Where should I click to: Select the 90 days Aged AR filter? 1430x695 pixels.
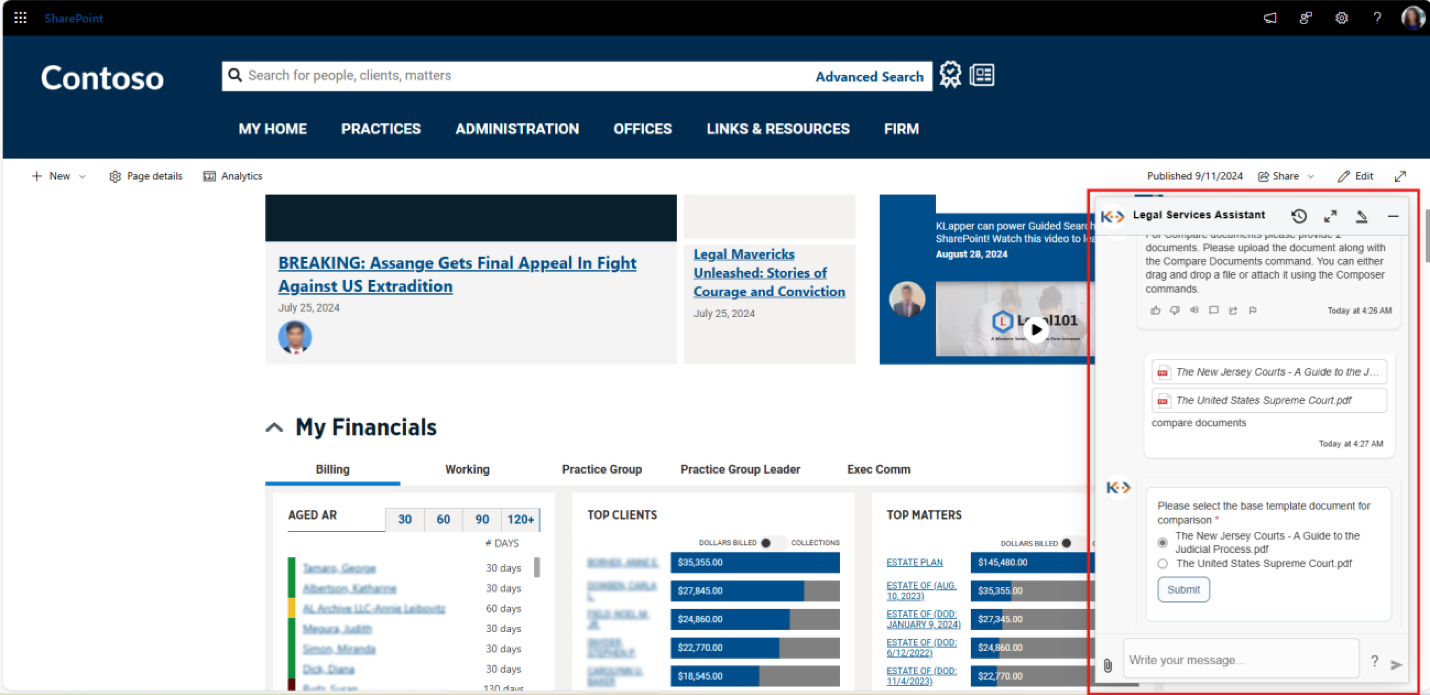(482, 519)
